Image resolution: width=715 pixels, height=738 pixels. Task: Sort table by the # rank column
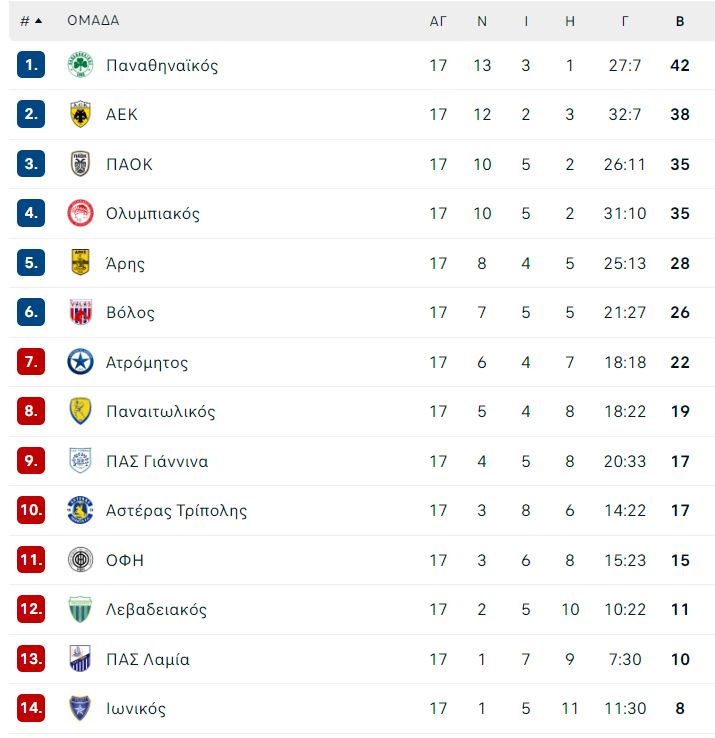coord(31,21)
